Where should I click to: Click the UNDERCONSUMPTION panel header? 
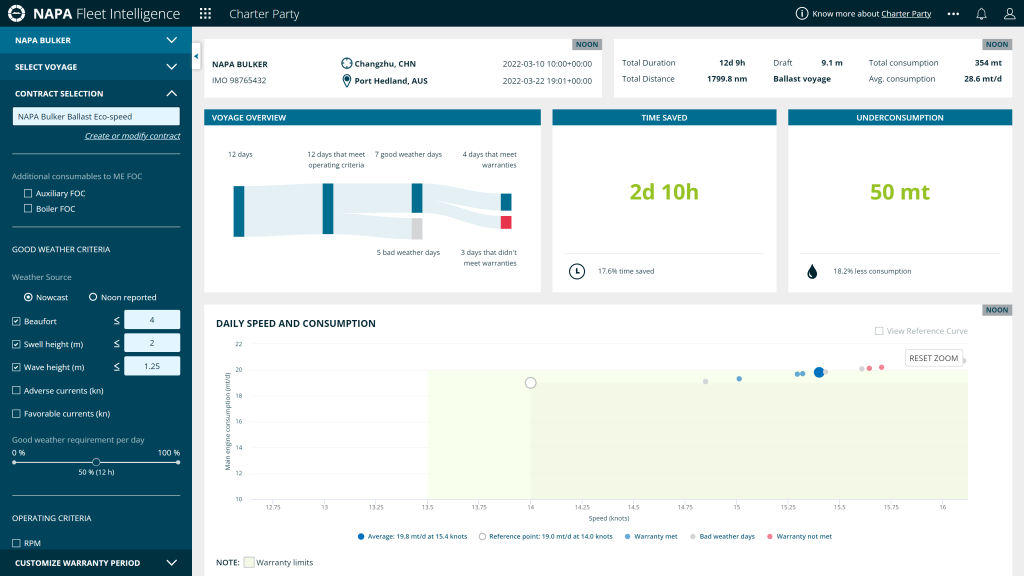click(x=900, y=118)
